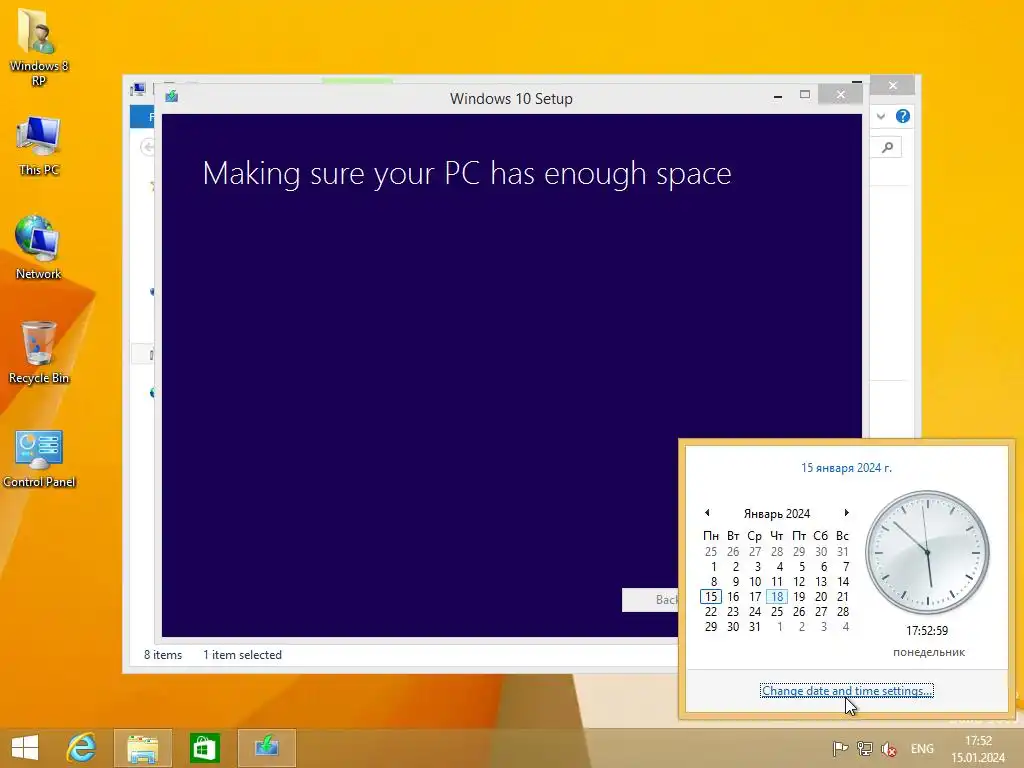Screen dimensions: 1024x768
Task: Launch Internet Explorer from taskbar
Action: 82,748
